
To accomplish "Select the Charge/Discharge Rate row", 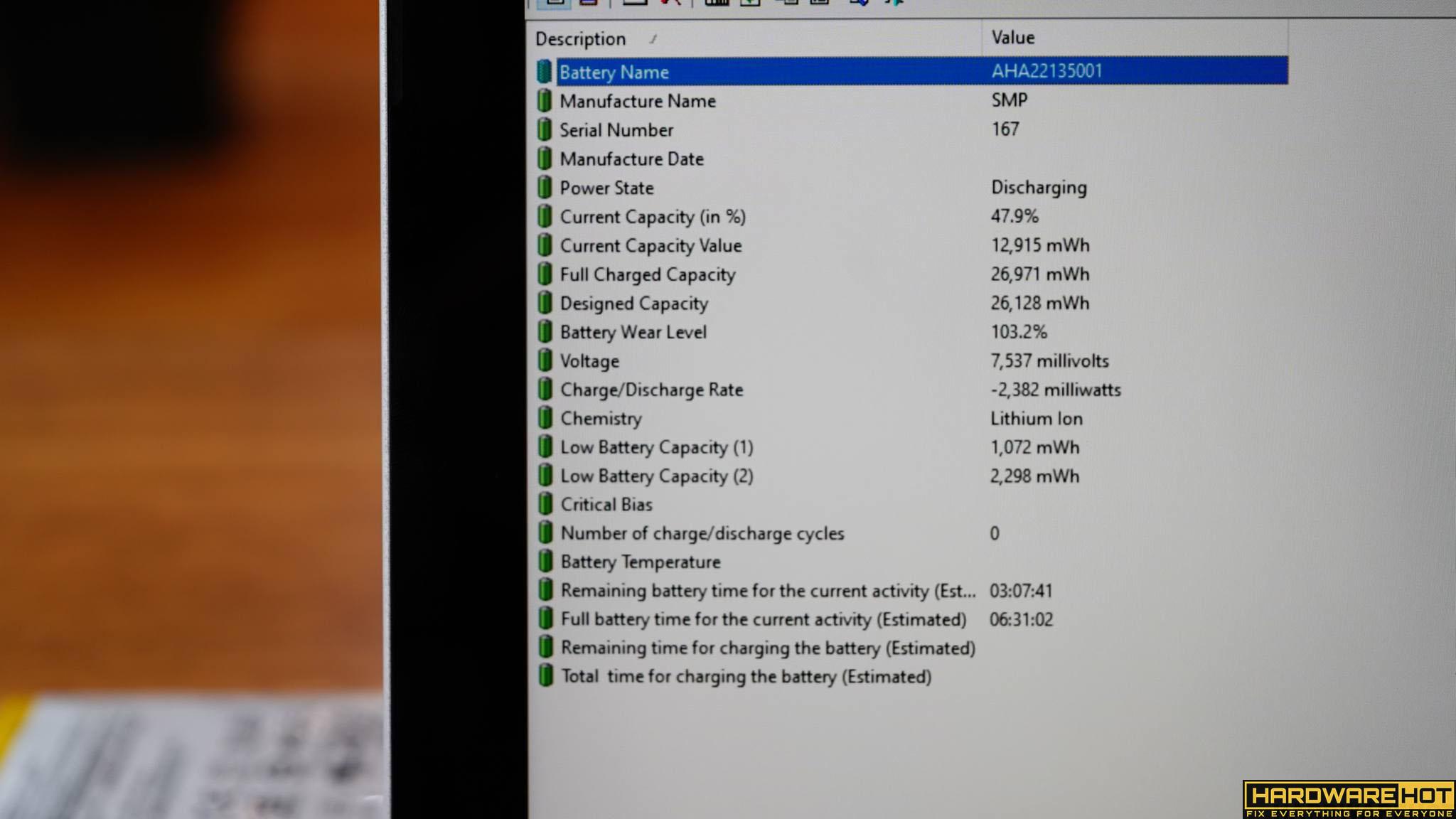I will (x=652, y=390).
